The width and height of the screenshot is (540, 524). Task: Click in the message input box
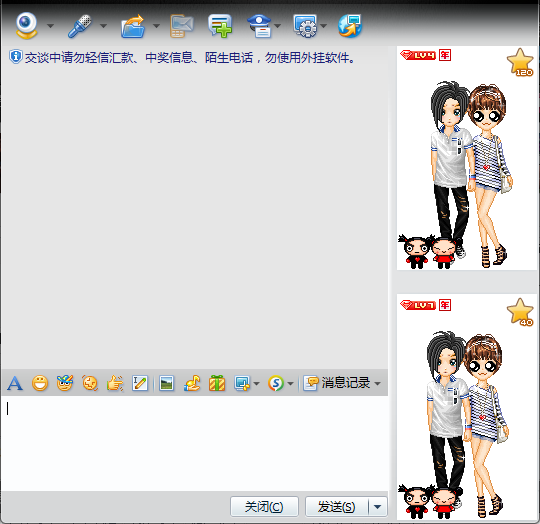pyautogui.click(x=195, y=443)
